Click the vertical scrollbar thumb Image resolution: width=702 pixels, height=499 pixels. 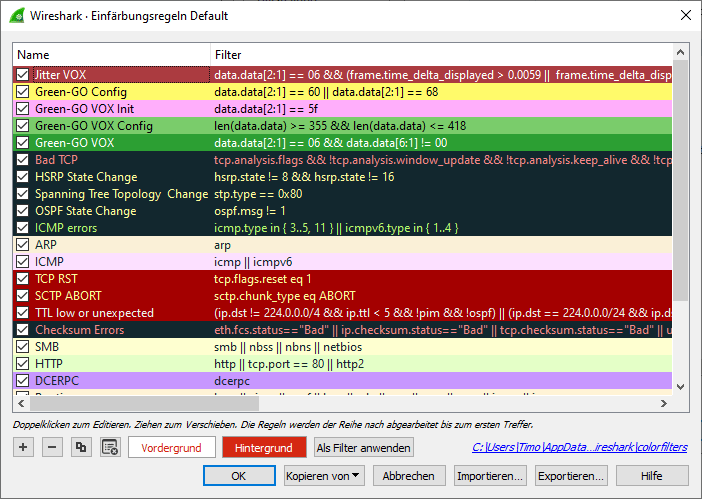[x=681, y=181]
